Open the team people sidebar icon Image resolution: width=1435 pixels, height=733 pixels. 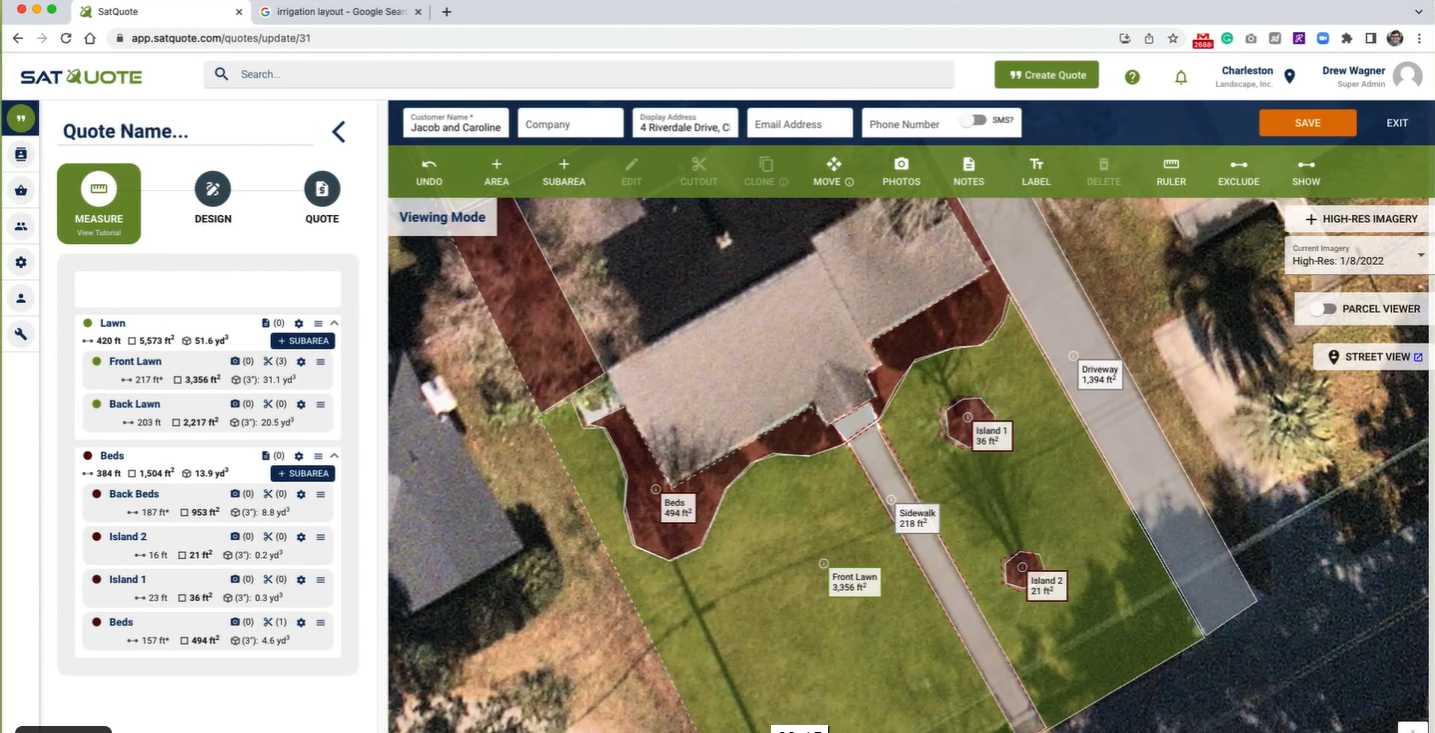20,226
